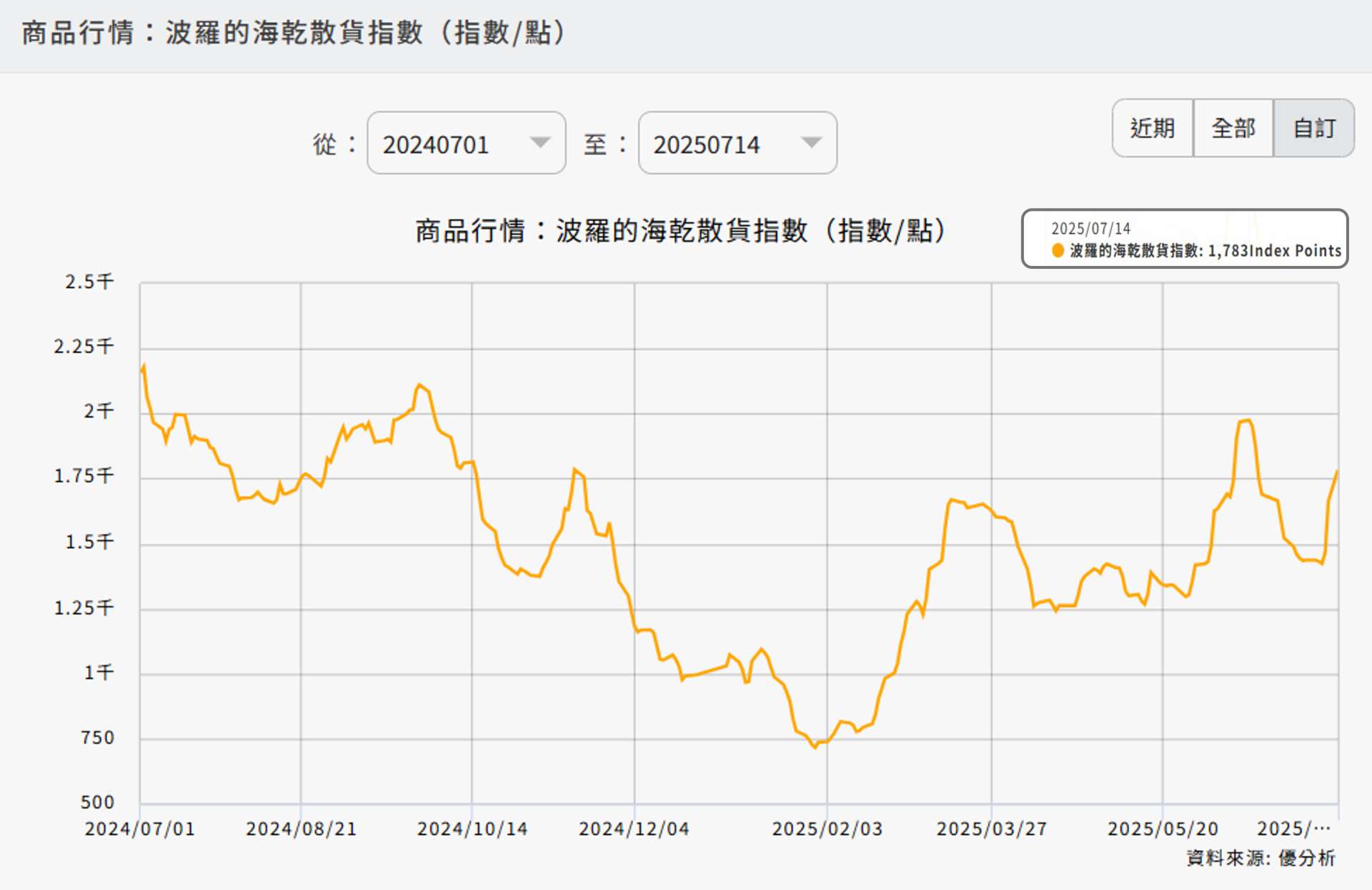Screen dimensions: 1372x890
Task: Click the page header 商品行情：波羅的海乾散貨指數
Action: tap(293, 33)
